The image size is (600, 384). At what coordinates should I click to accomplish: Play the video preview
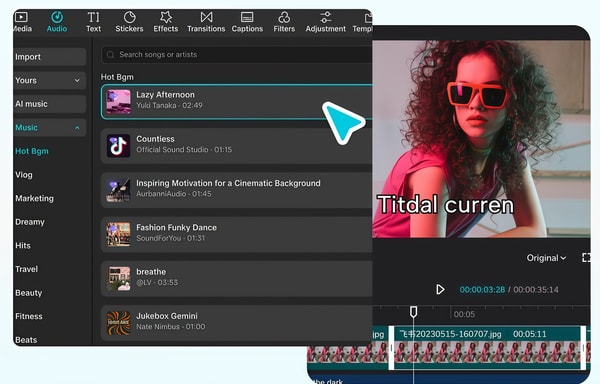(x=440, y=290)
